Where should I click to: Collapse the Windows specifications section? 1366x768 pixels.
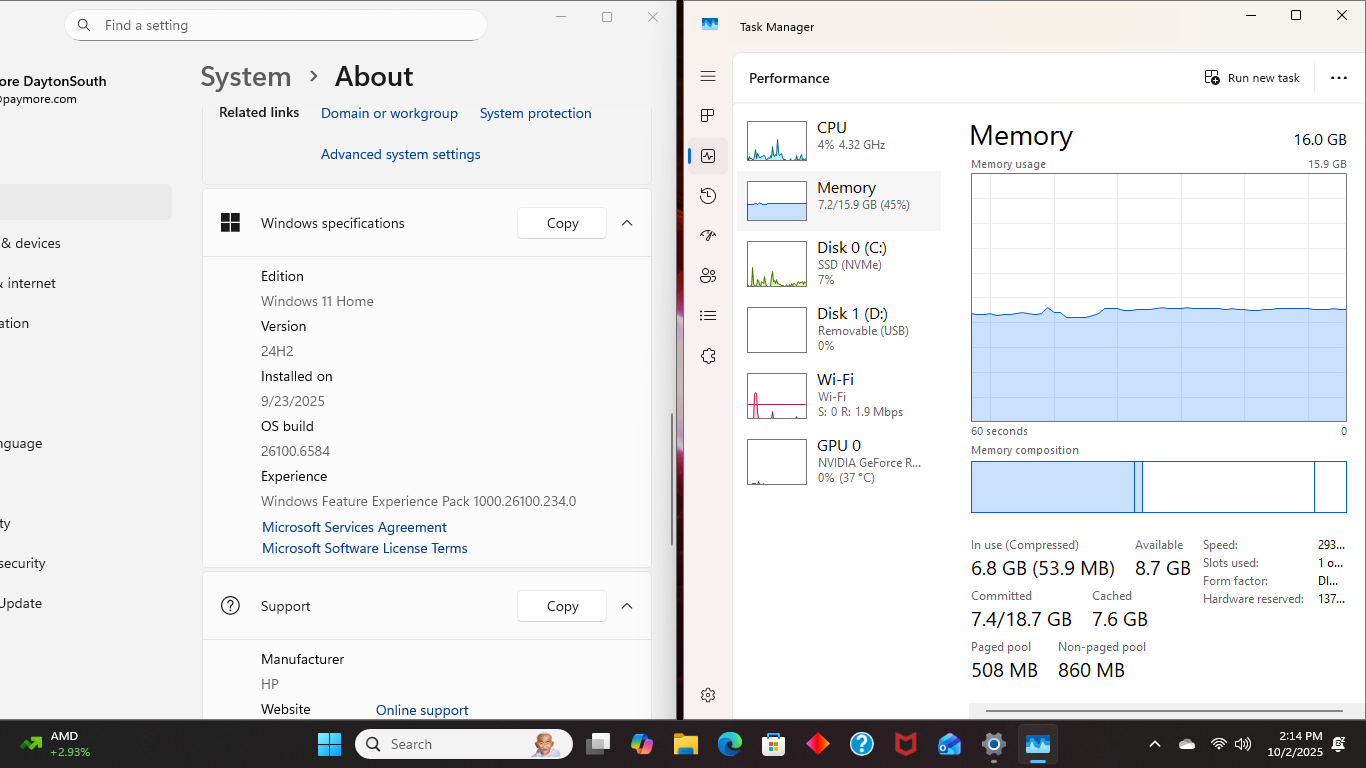pos(627,223)
